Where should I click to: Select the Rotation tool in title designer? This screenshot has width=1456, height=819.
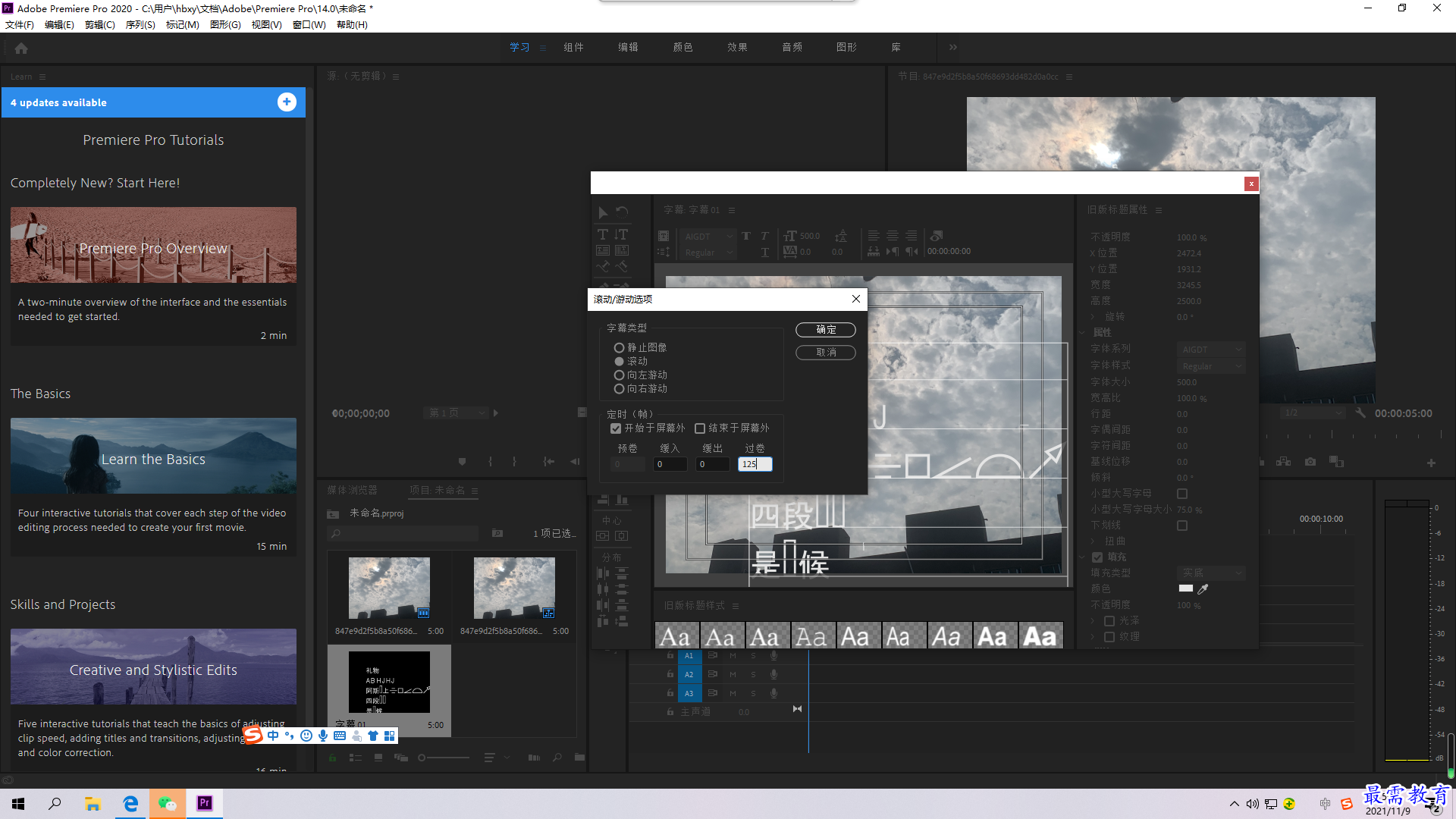(x=622, y=213)
